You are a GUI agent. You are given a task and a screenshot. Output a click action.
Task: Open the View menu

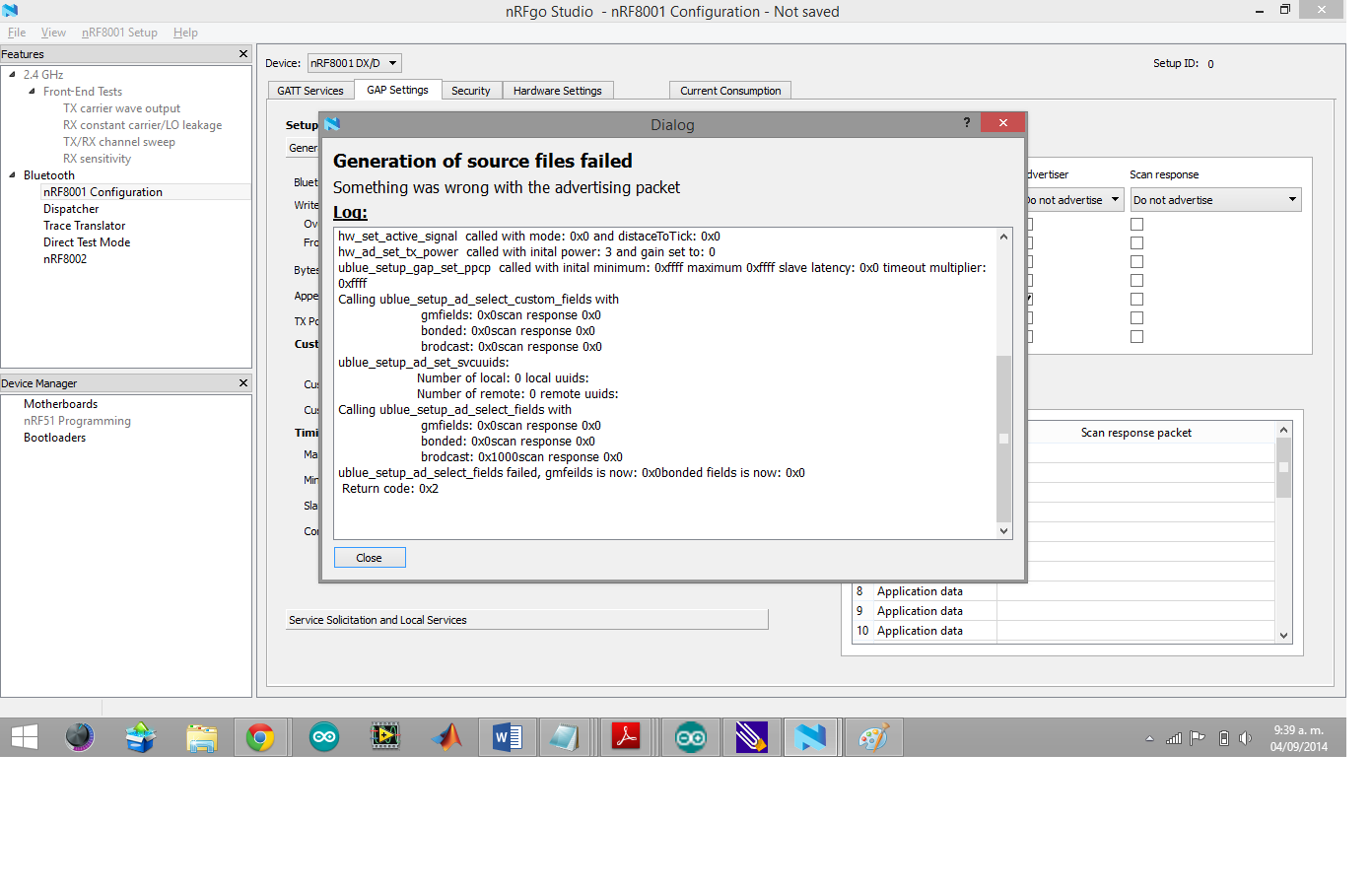(x=53, y=33)
